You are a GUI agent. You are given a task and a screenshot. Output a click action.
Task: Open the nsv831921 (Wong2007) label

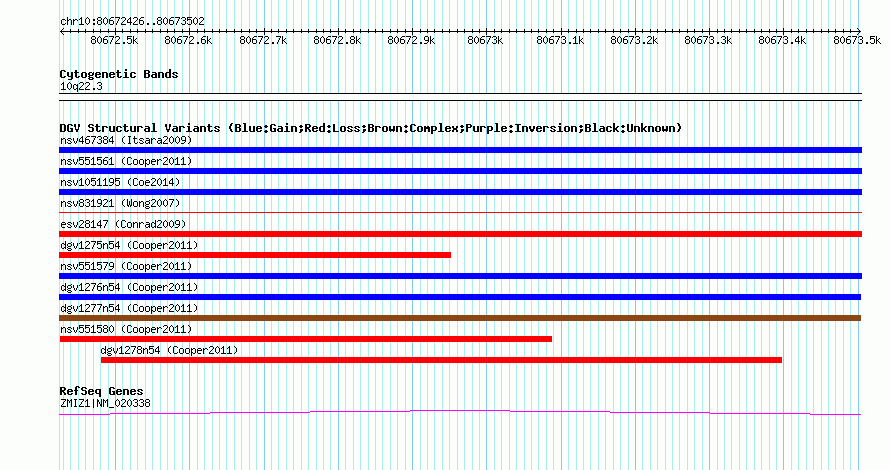(x=120, y=203)
